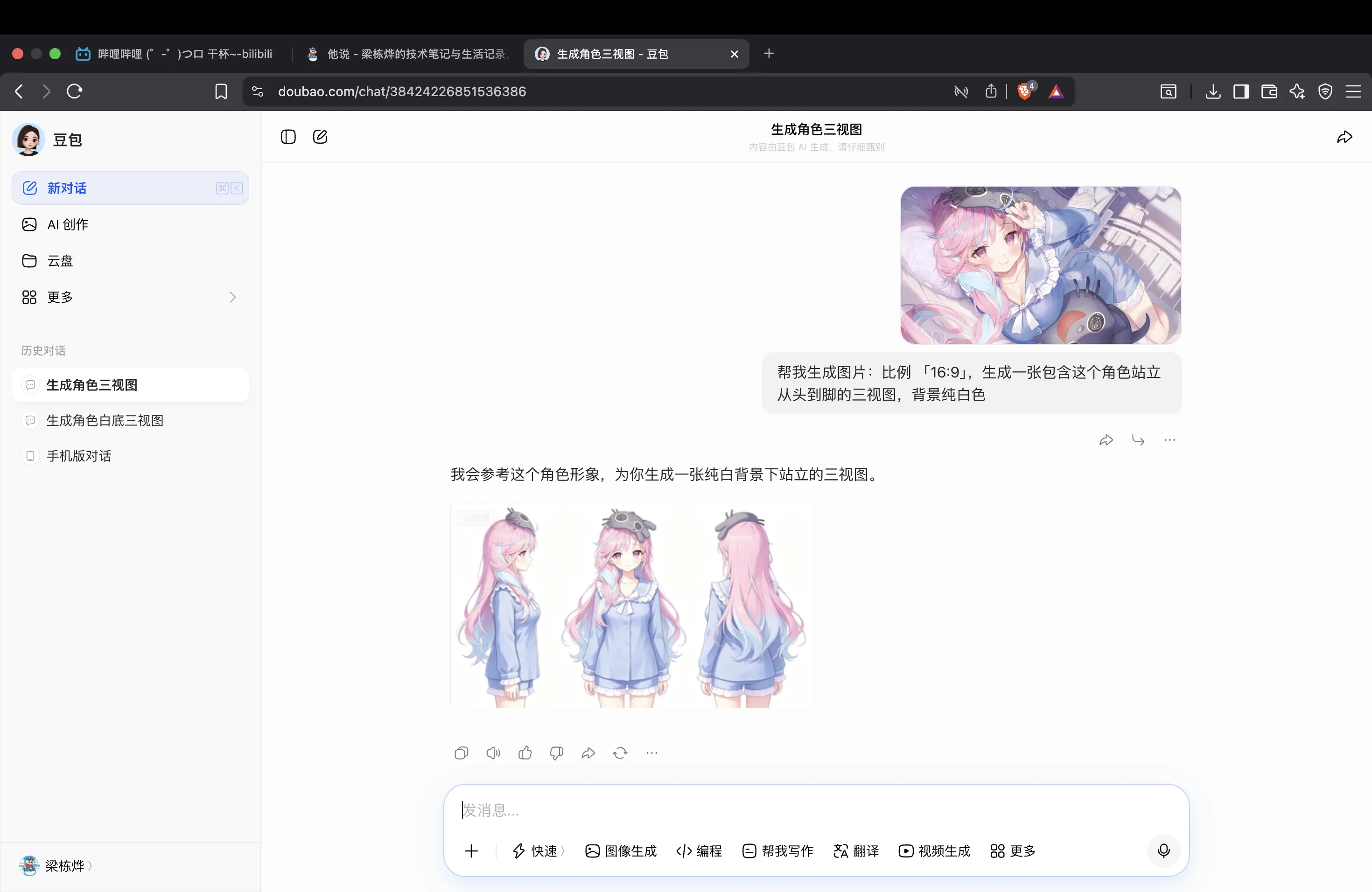Viewport: 1372px width, 892px height.
Task: Expand 更多 skills in message toolbar
Action: [x=1013, y=851]
